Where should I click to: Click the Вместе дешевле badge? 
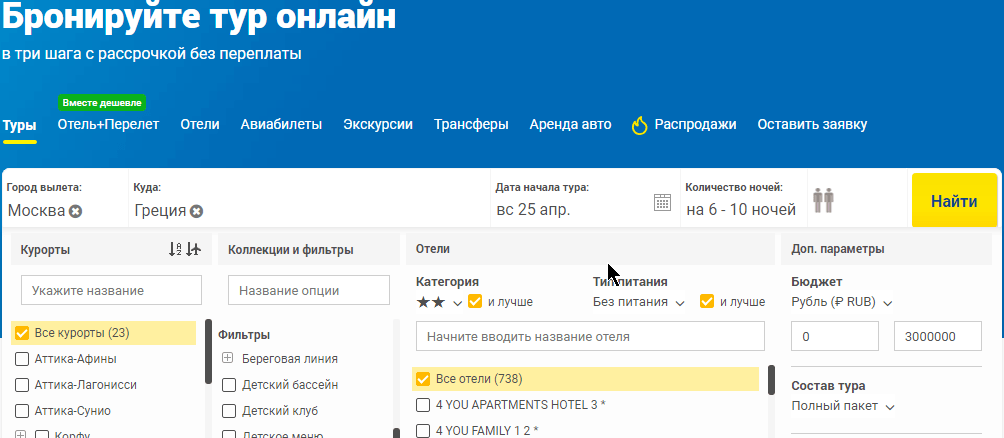click(x=102, y=102)
